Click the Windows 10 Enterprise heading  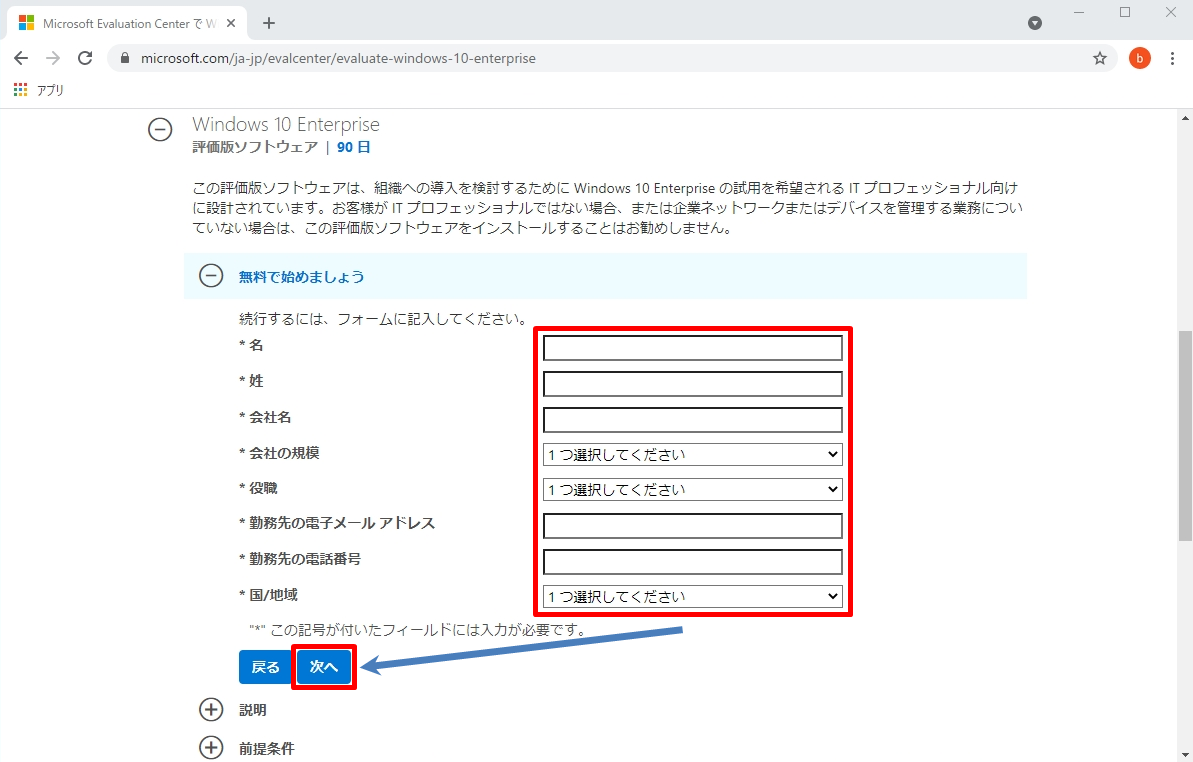pos(286,124)
